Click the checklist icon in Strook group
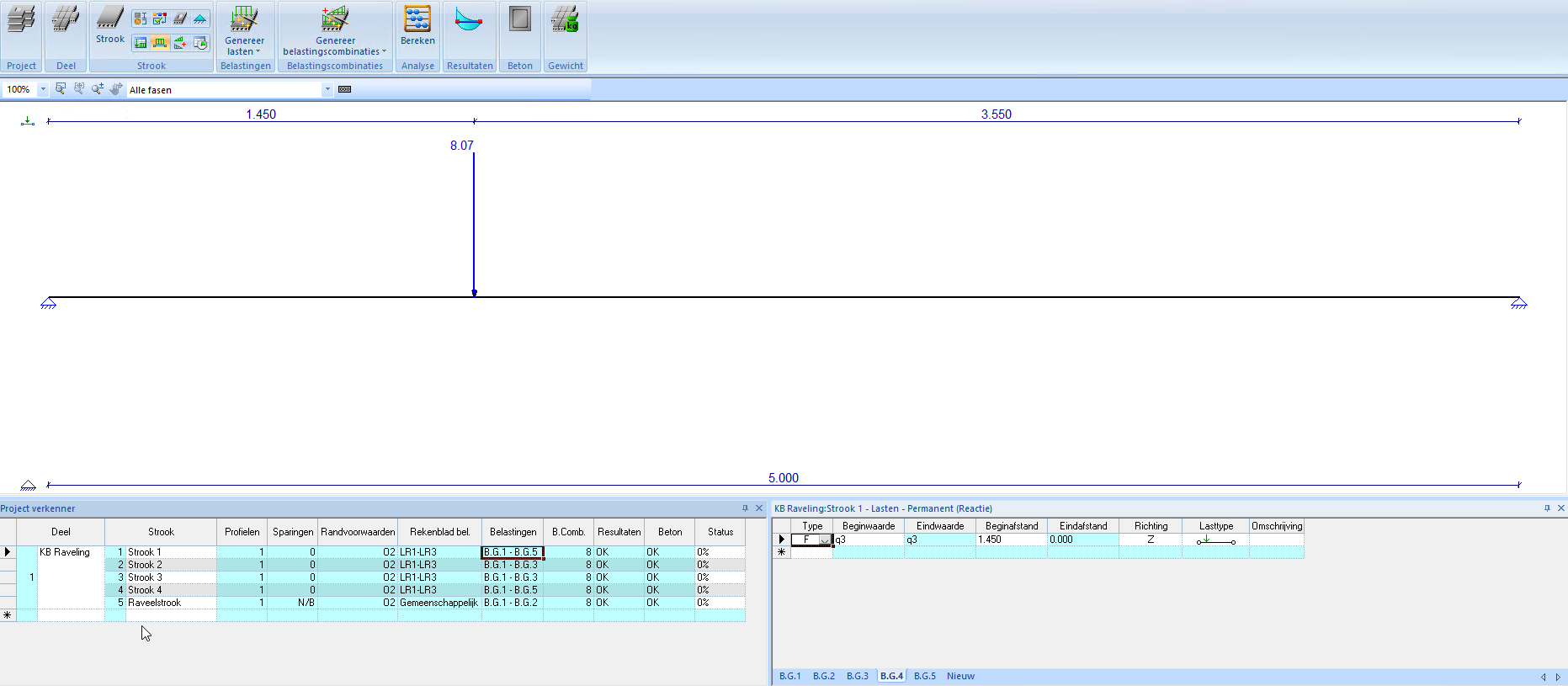 tap(160, 19)
